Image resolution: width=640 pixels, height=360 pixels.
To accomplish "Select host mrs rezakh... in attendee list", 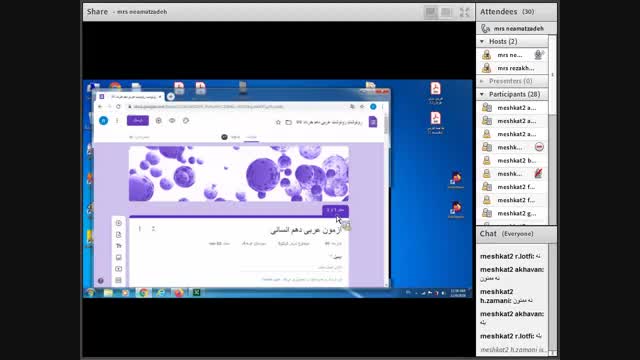I will pyautogui.click(x=512, y=68).
